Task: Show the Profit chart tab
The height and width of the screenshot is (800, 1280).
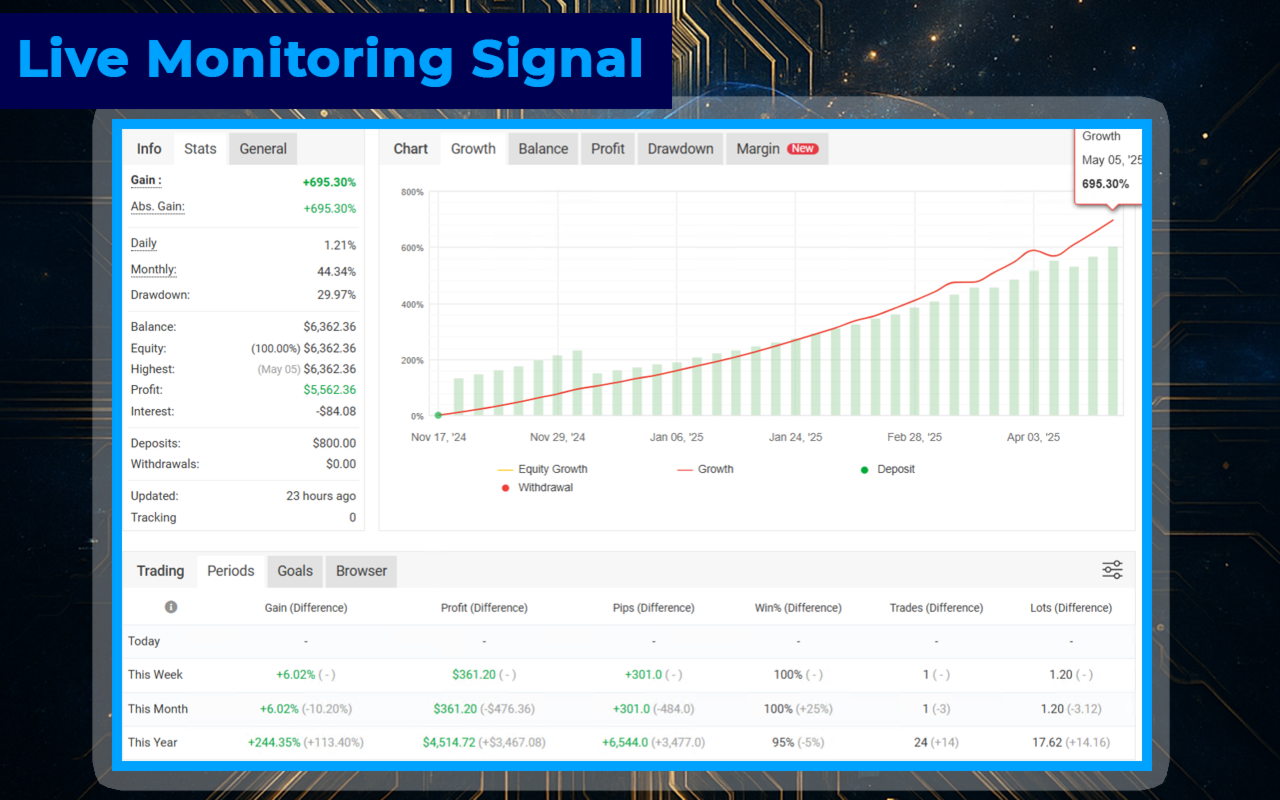Action: tap(607, 149)
